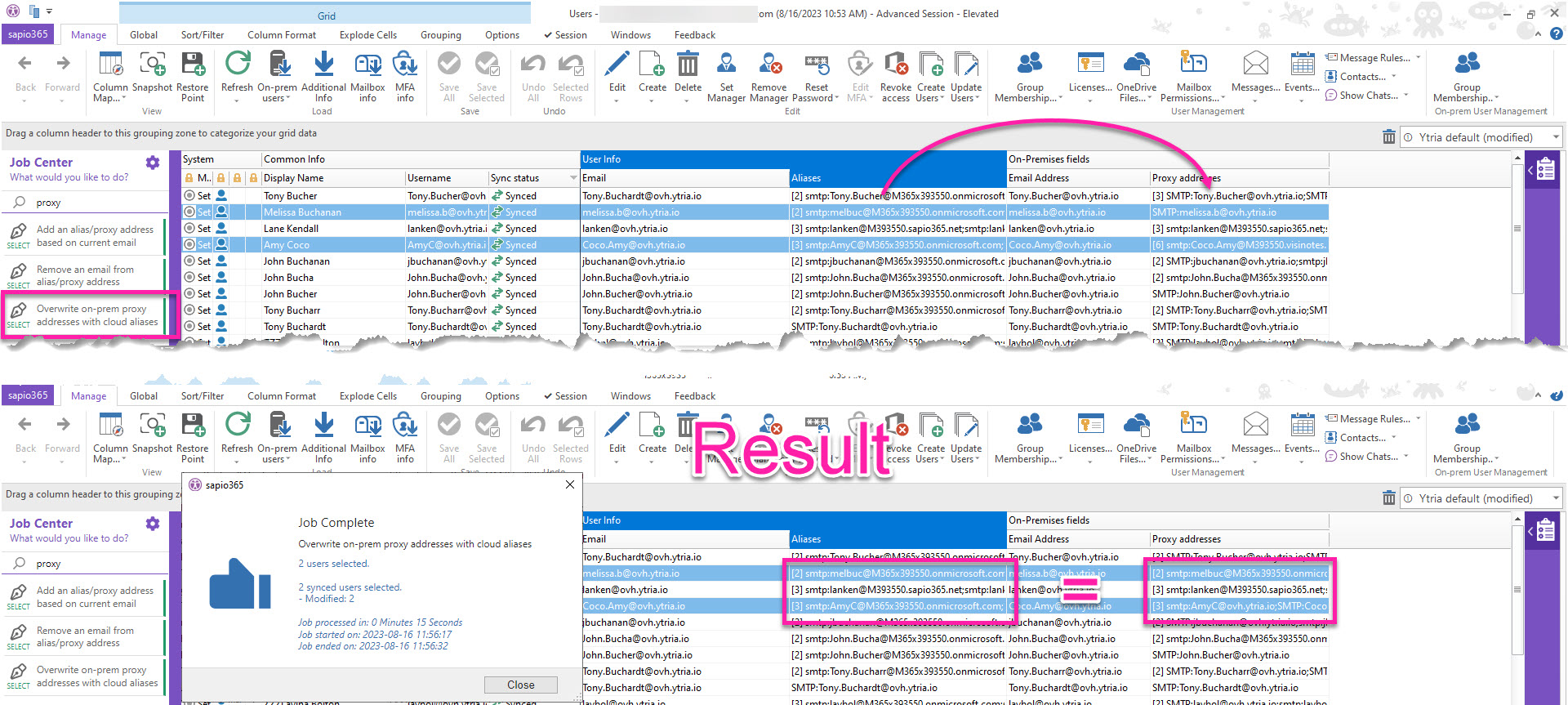This screenshot has width=1568, height=705.
Task: Click trash icon beside Ytria default in upper window
Action: pos(1389,137)
